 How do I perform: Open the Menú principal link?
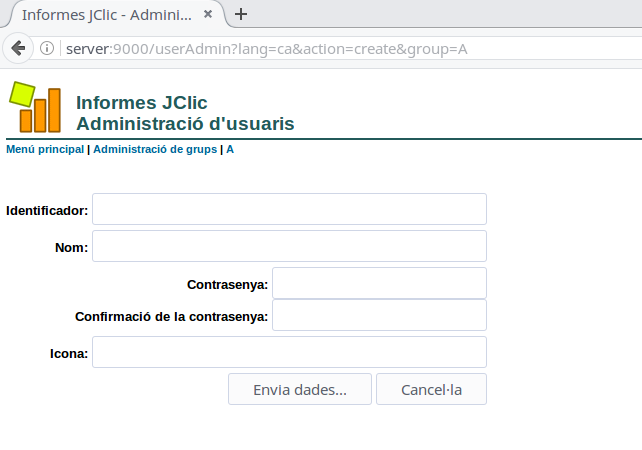(x=45, y=149)
